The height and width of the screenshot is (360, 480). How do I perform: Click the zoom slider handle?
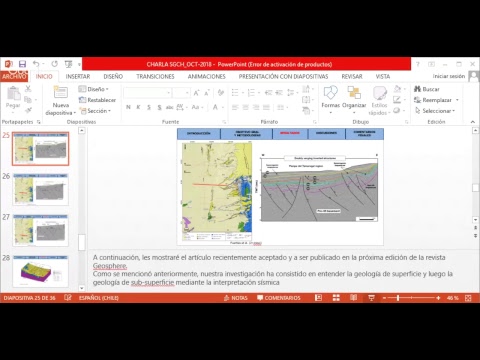[398, 298]
